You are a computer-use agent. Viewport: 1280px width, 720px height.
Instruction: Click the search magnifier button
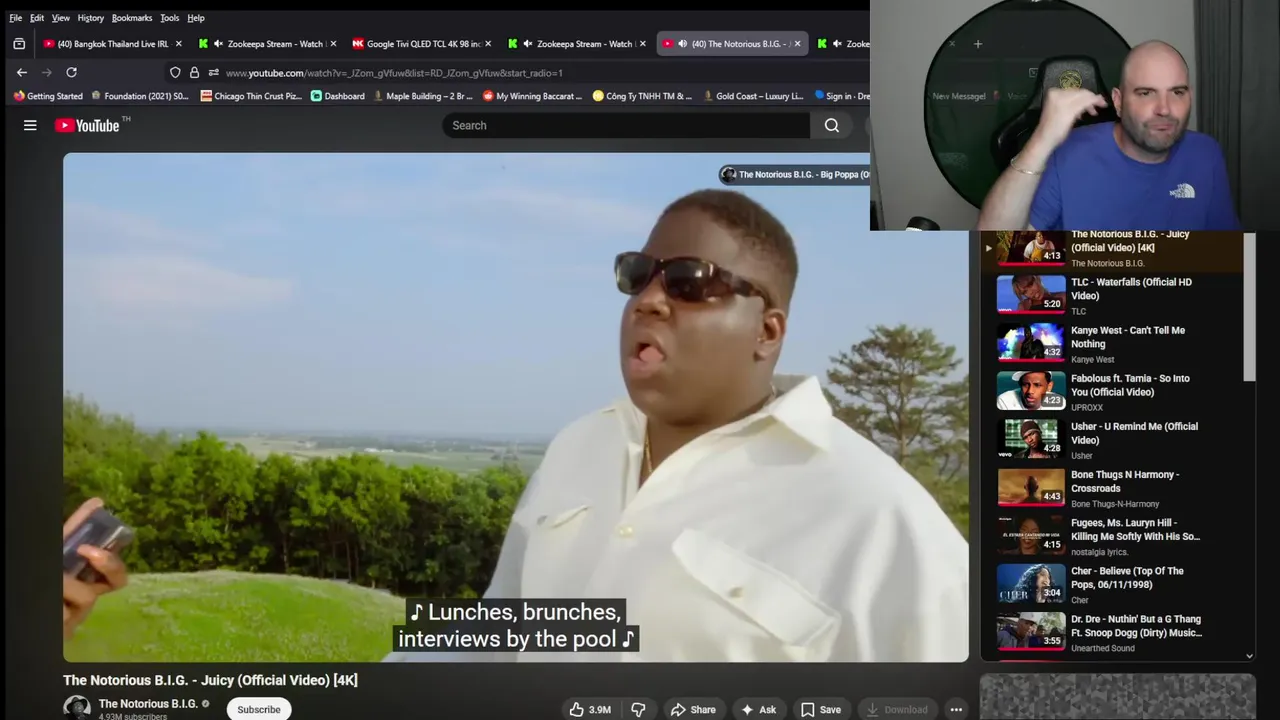(831, 125)
